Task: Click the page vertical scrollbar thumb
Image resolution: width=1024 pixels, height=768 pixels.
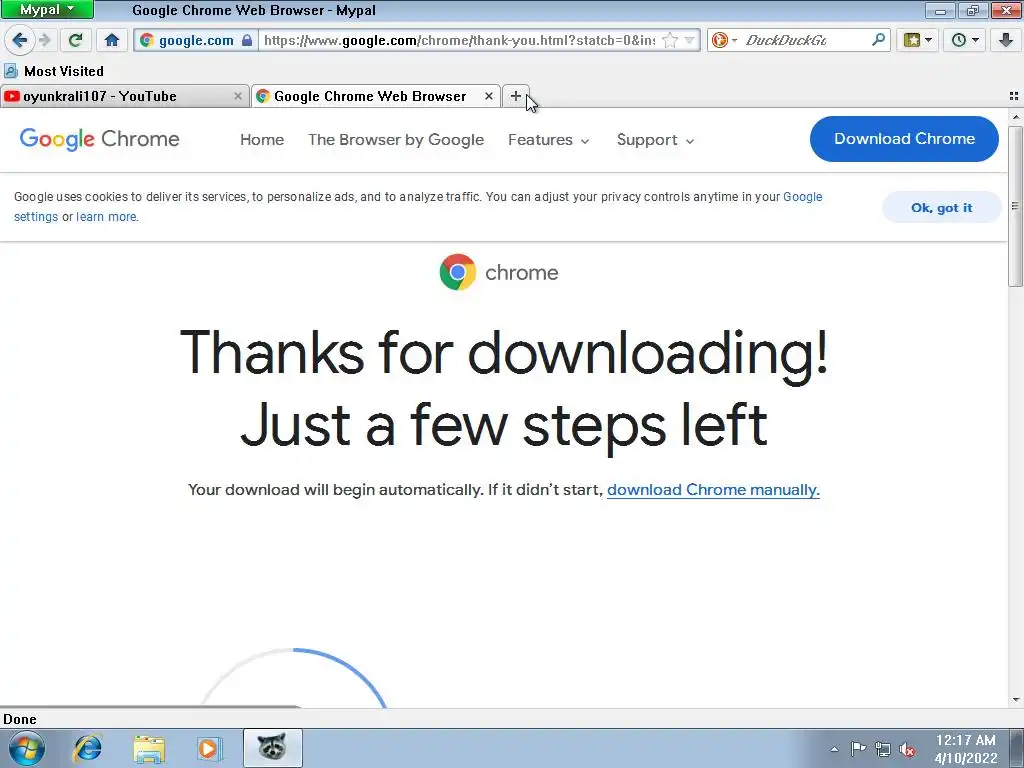Action: tap(1015, 205)
